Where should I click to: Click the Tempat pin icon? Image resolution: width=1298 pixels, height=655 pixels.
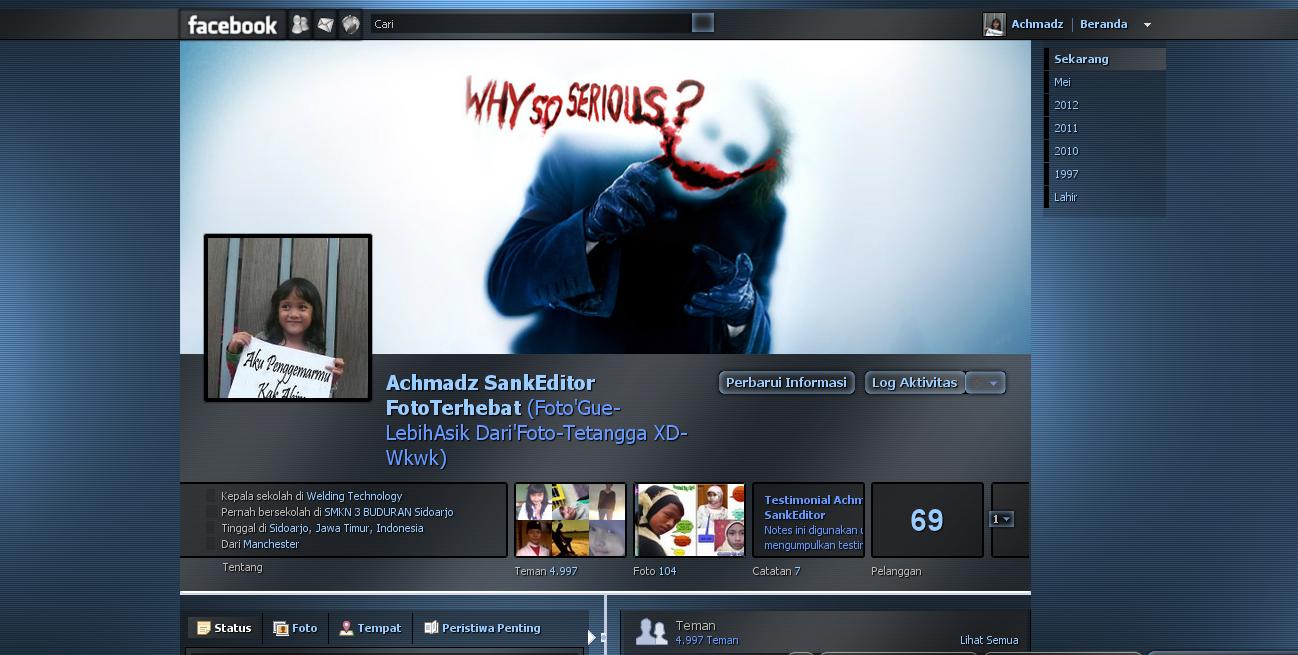[x=346, y=628]
